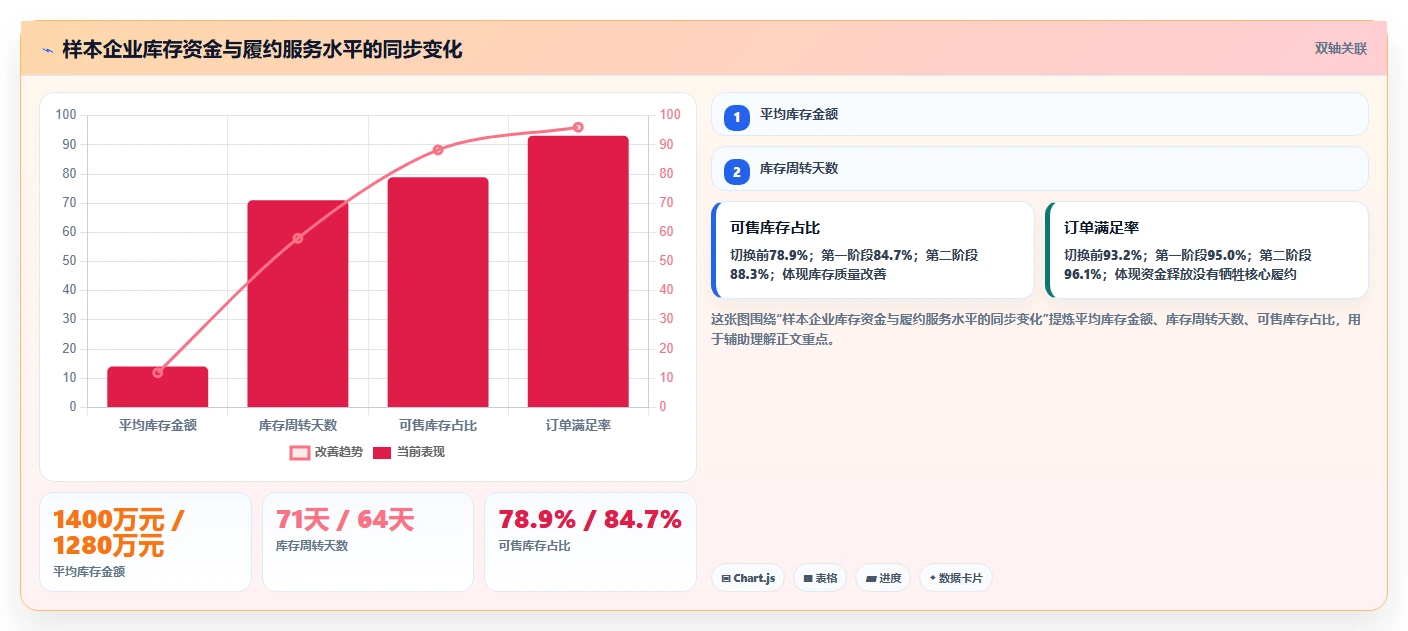The height and width of the screenshot is (631, 1408).
Task: Click the header icon beside the chart title
Action: [47, 50]
